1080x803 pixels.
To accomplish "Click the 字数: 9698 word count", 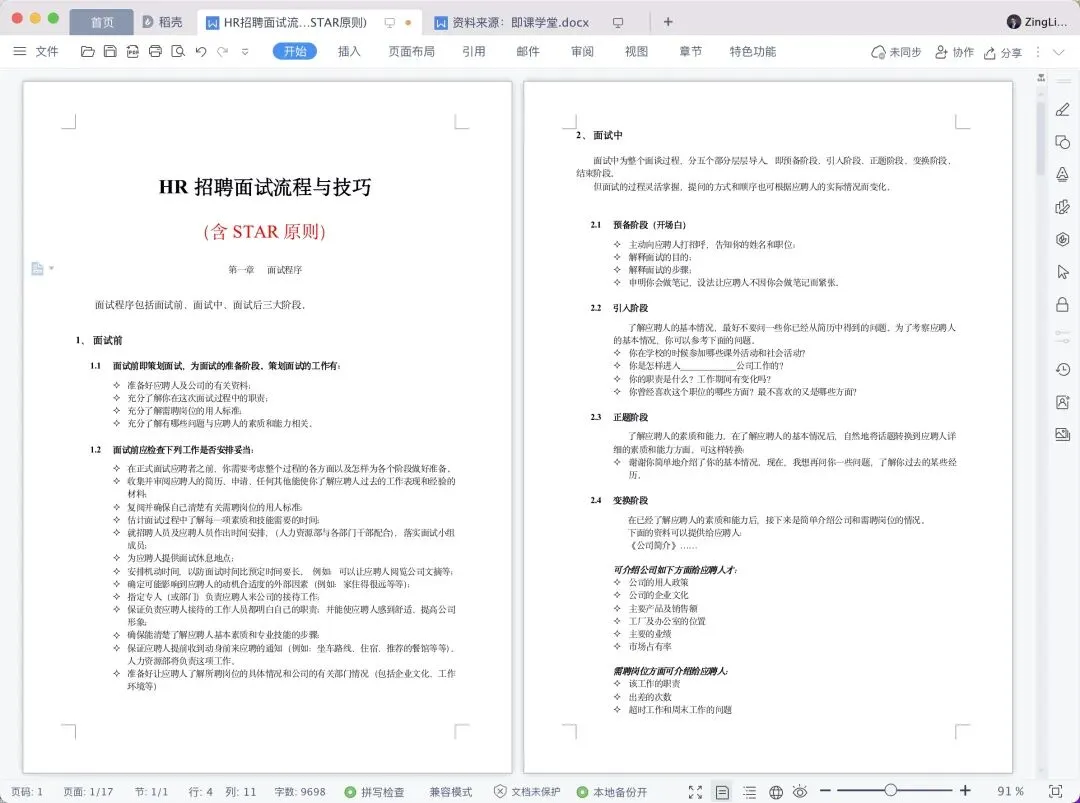I will coord(300,792).
